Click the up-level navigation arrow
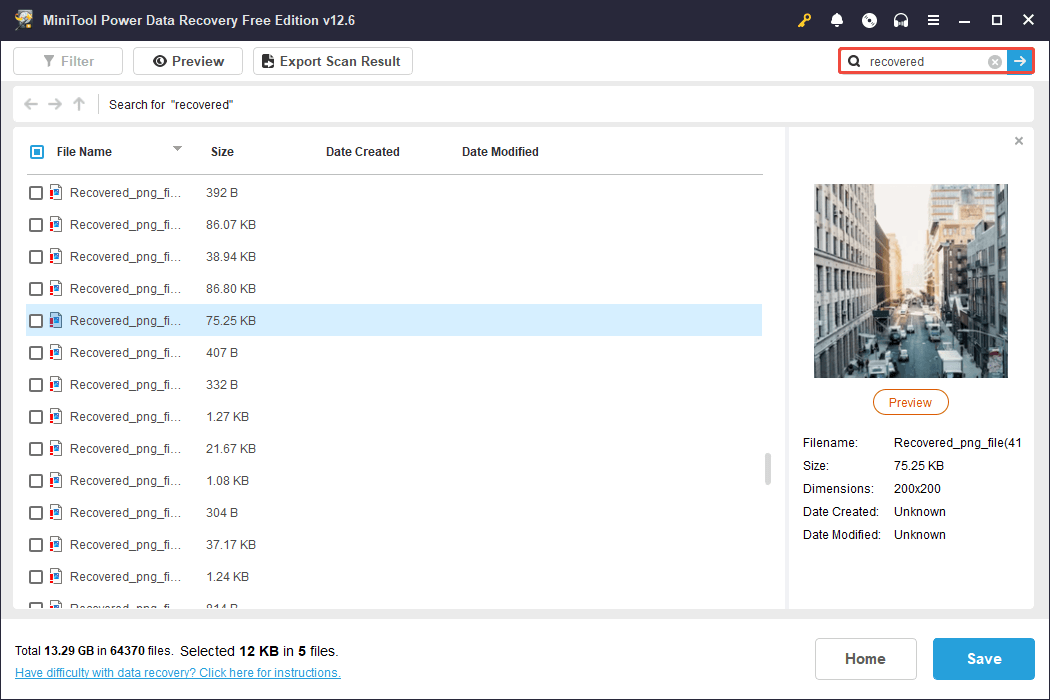 point(78,103)
